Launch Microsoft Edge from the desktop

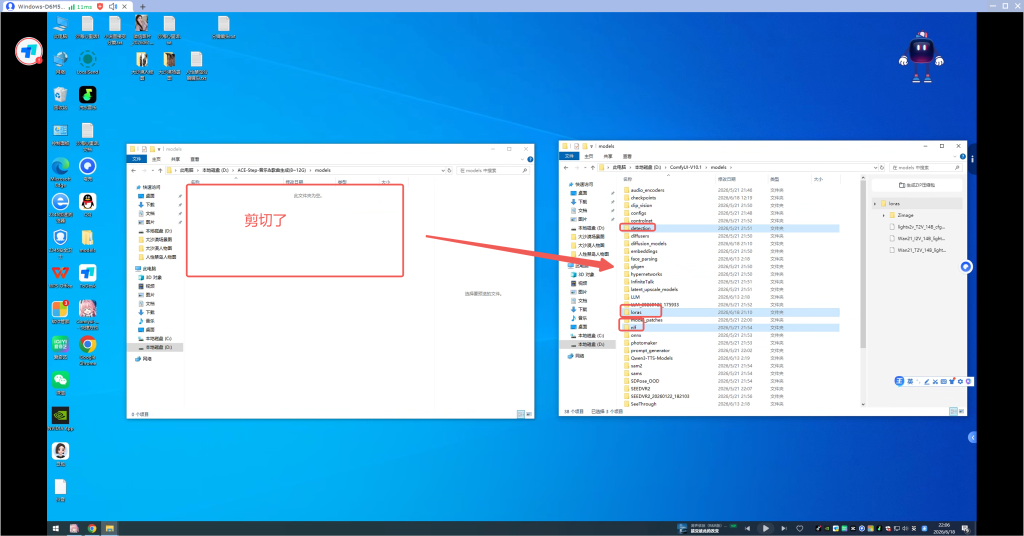click(61, 172)
